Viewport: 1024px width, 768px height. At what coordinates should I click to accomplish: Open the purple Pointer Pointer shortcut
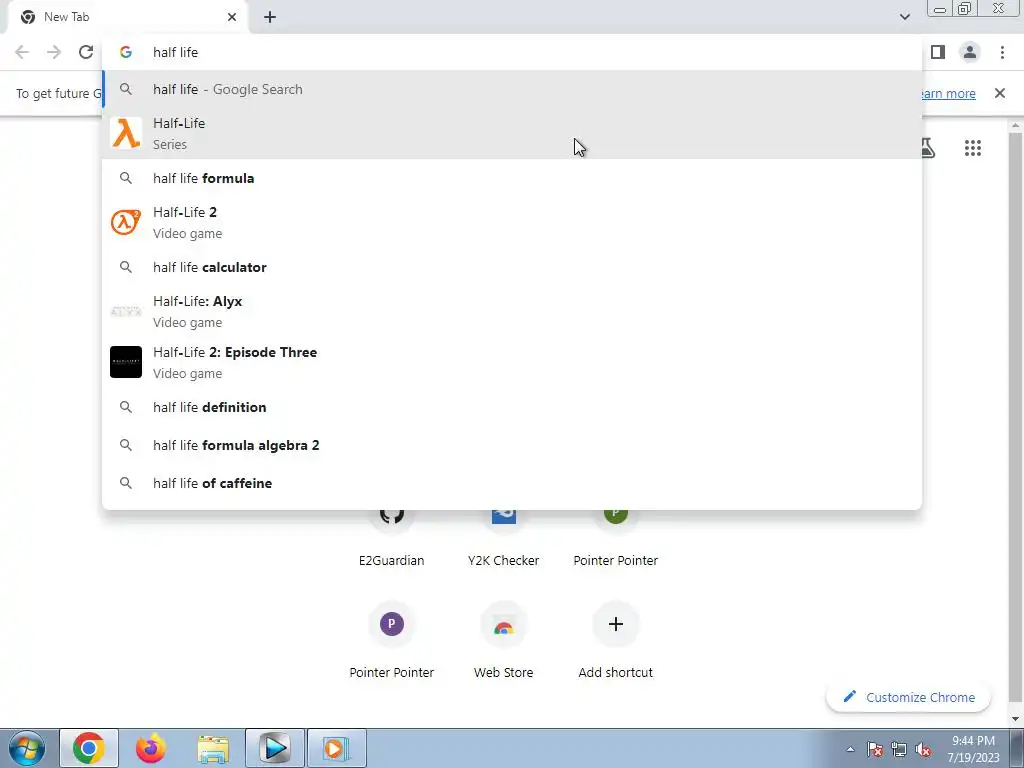(392, 640)
